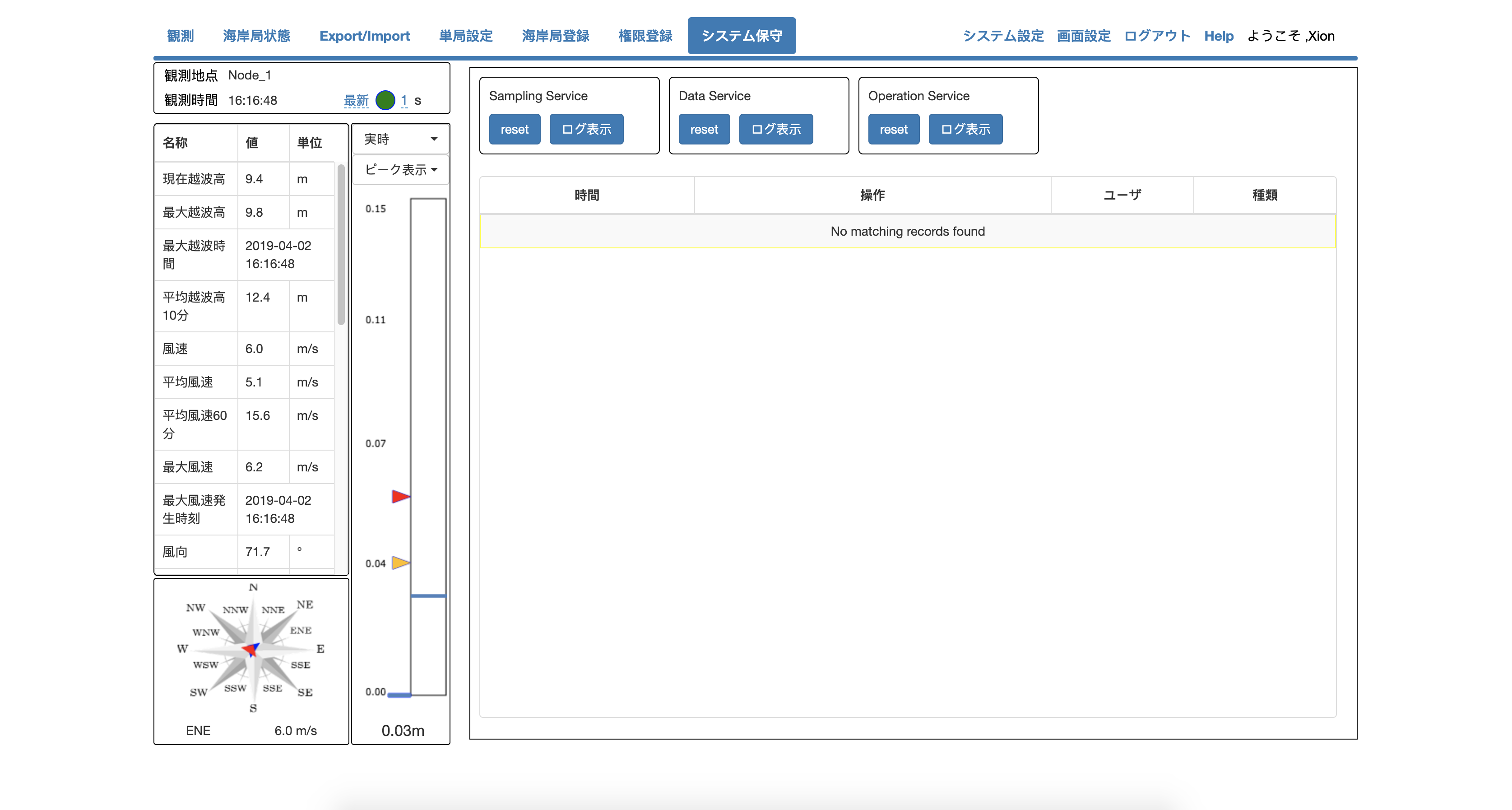
Task: Show log for Operation Service
Action: (965, 129)
